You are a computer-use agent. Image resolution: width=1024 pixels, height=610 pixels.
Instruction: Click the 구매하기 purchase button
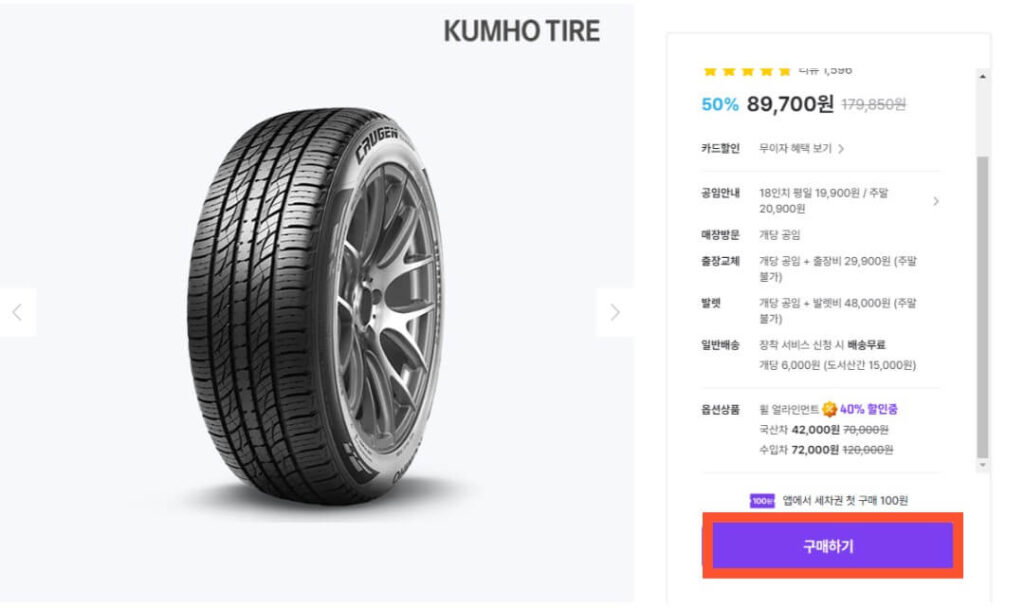[x=832, y=546]
